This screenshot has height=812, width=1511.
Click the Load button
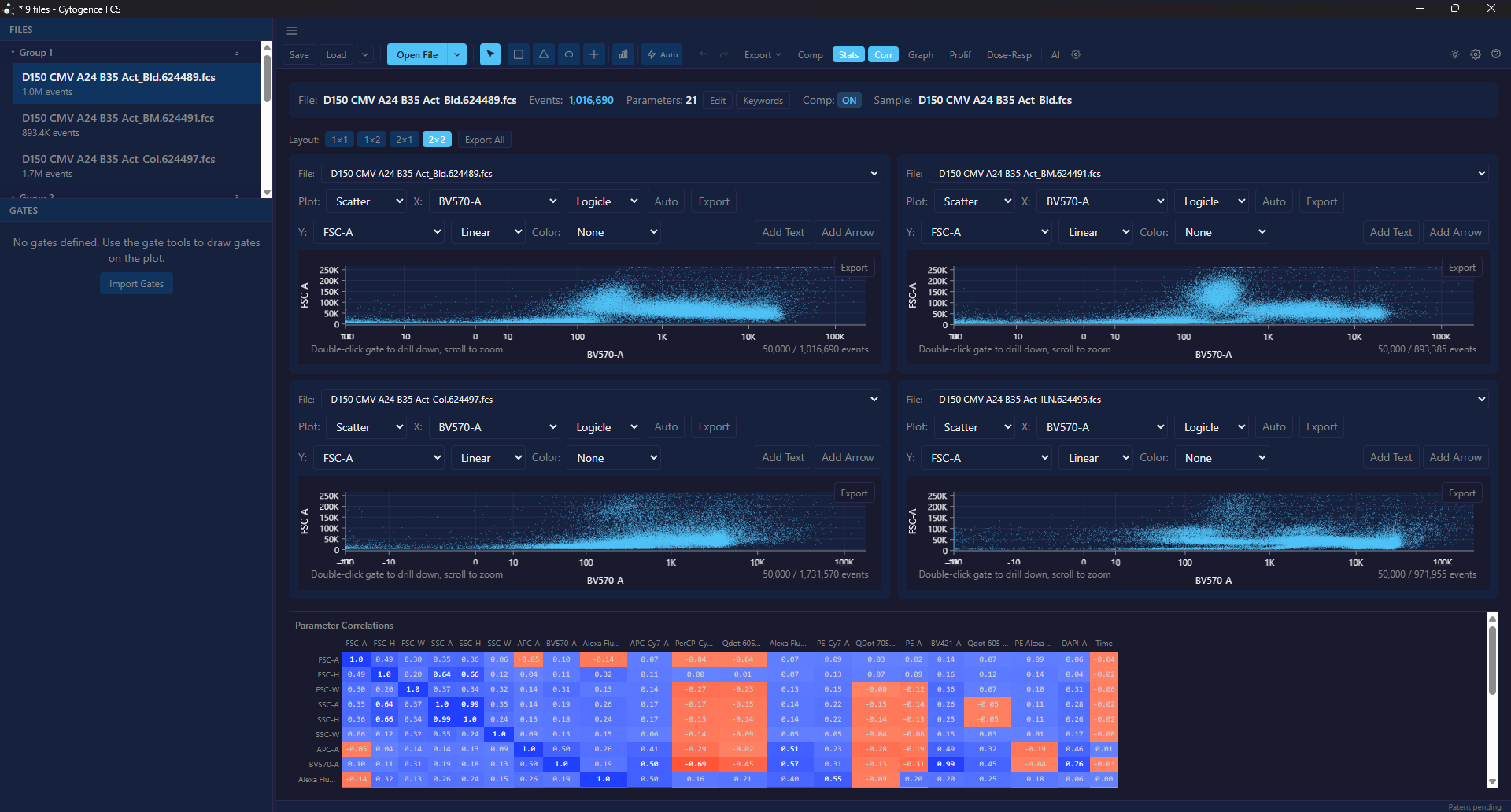(337, 54)
